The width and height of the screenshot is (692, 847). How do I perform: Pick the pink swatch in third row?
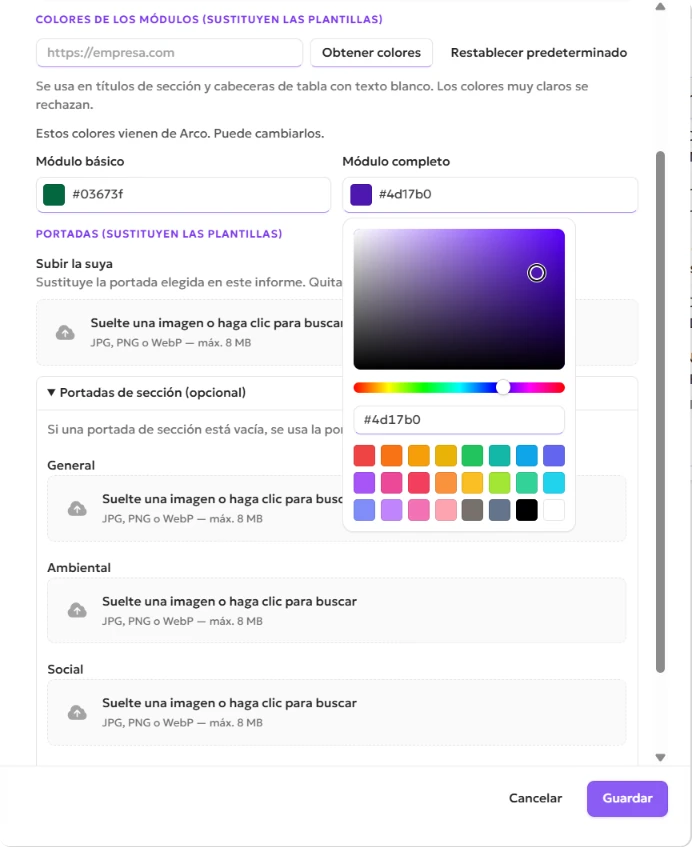click(419, 510)
